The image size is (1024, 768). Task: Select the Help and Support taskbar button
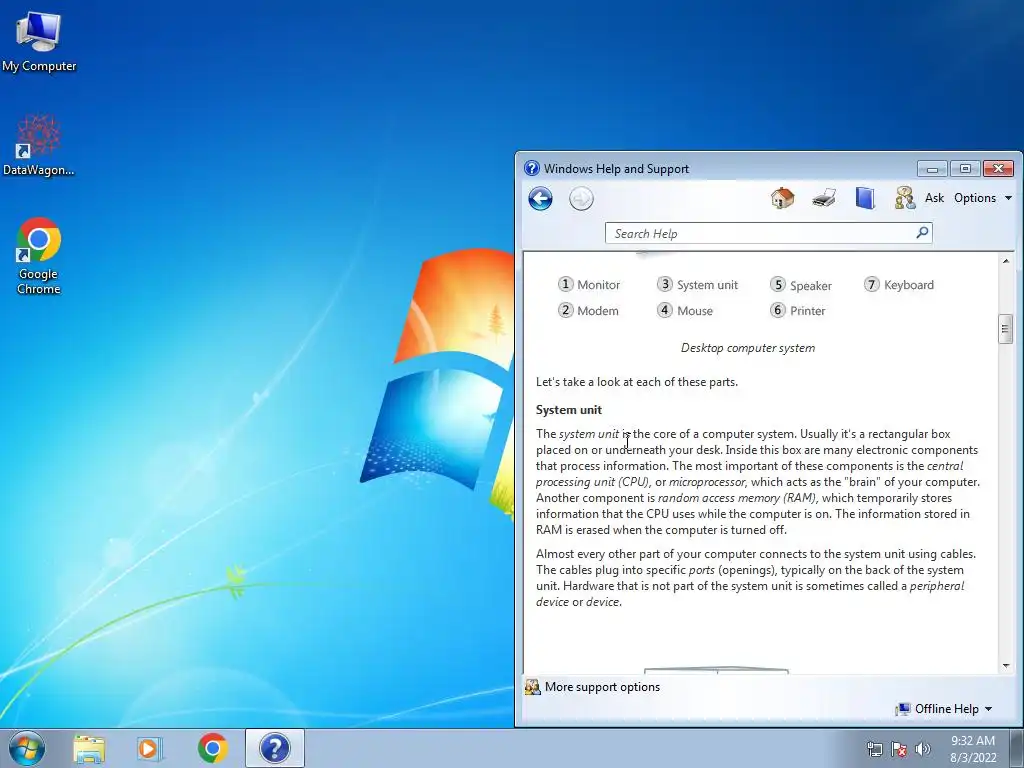pos(274,748)
